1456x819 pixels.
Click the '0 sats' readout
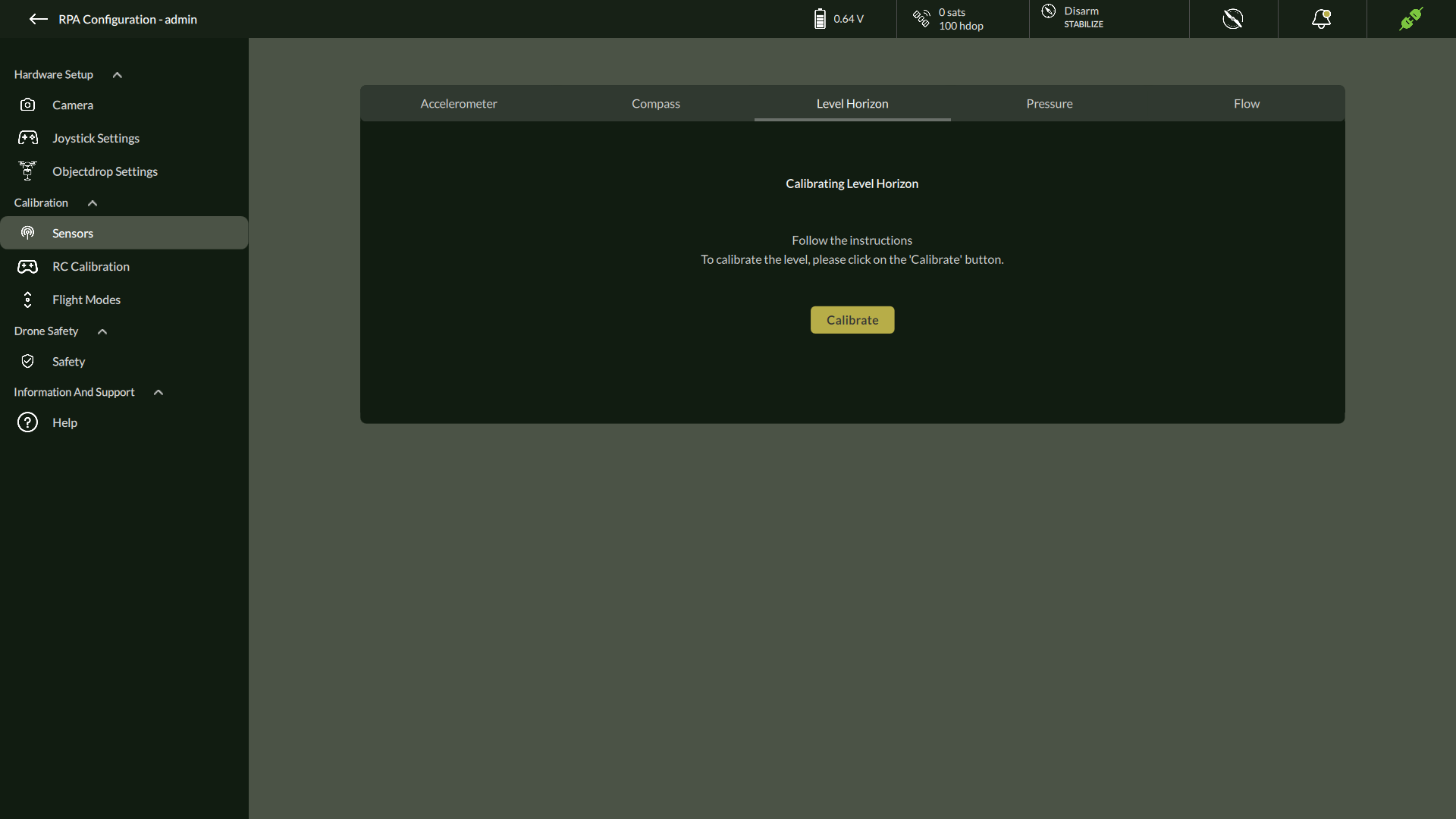952,12
